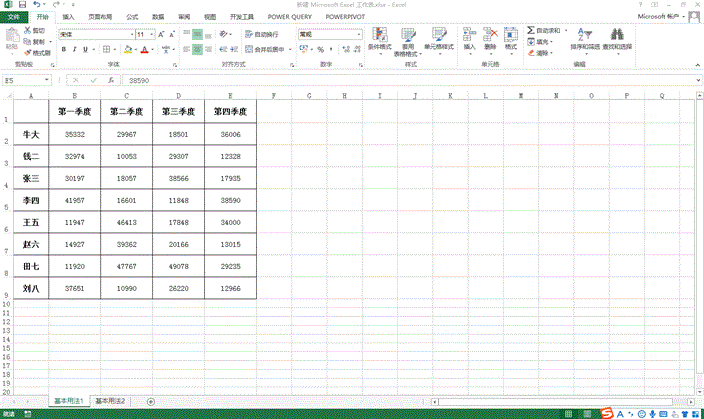Click Find and Select (查找和选择) binoculars
704x419 pixels.
pos(618,39)
